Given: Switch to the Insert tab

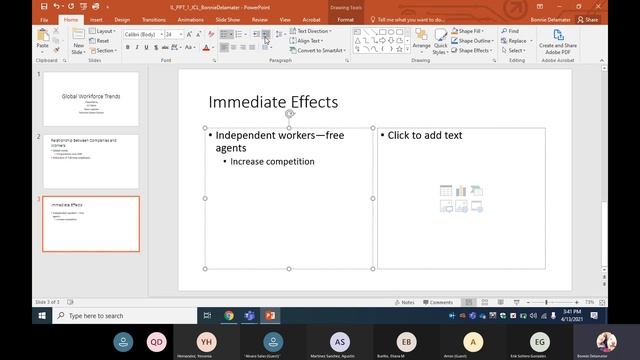Looking at the screenshot, I should [96, 20].
